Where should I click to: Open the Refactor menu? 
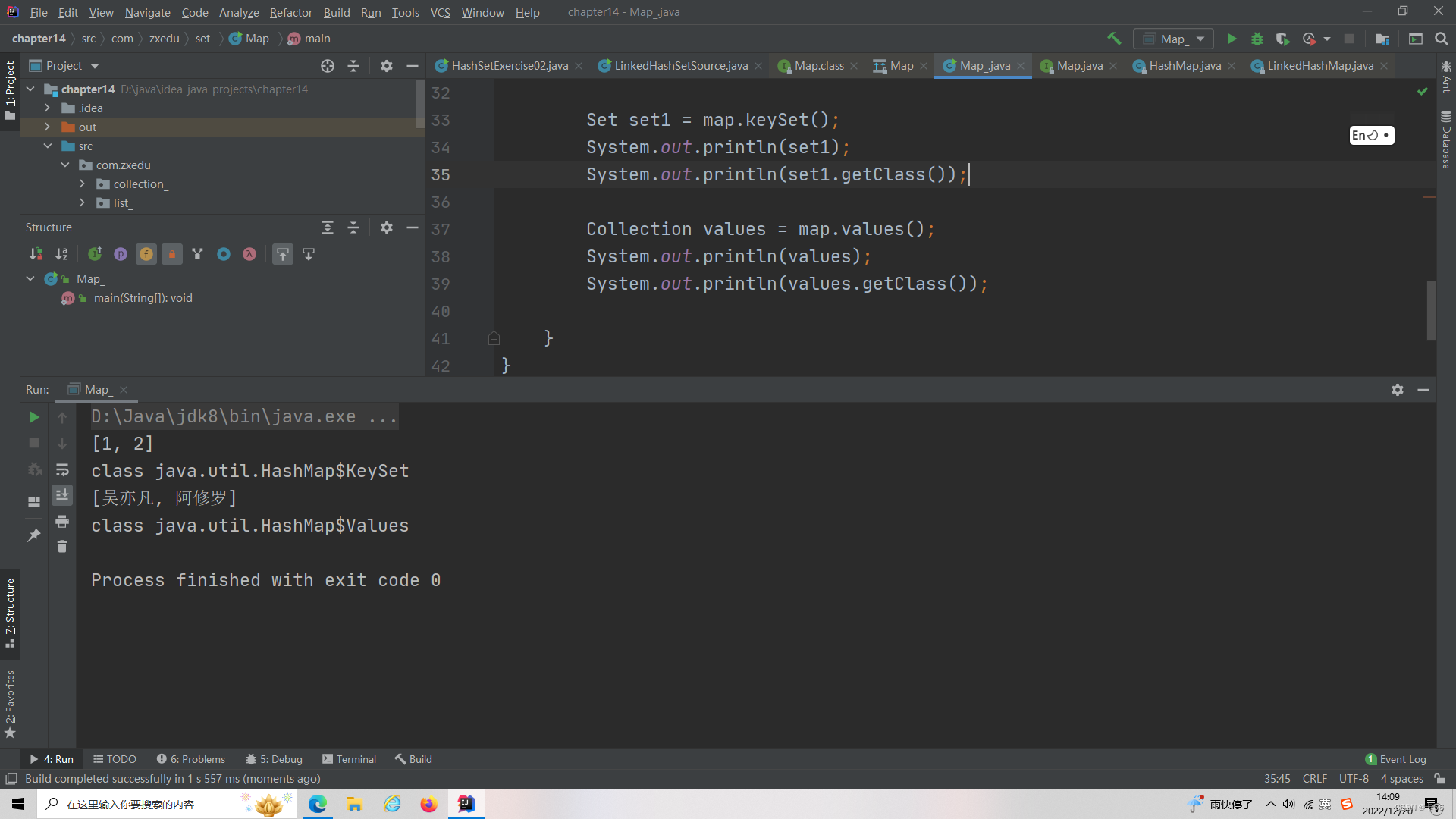pyautogui.click(x=290, y=12)
